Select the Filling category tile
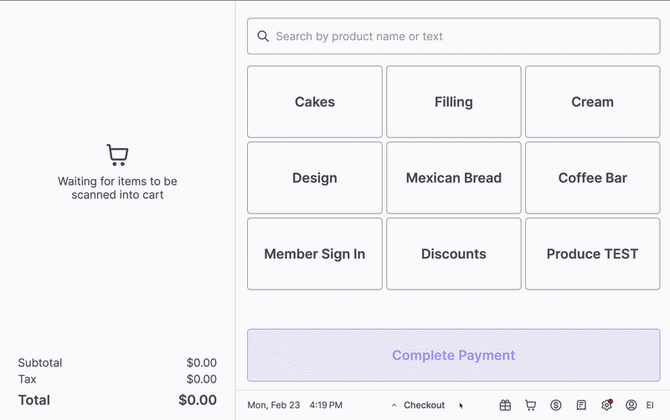 (454, 102)
